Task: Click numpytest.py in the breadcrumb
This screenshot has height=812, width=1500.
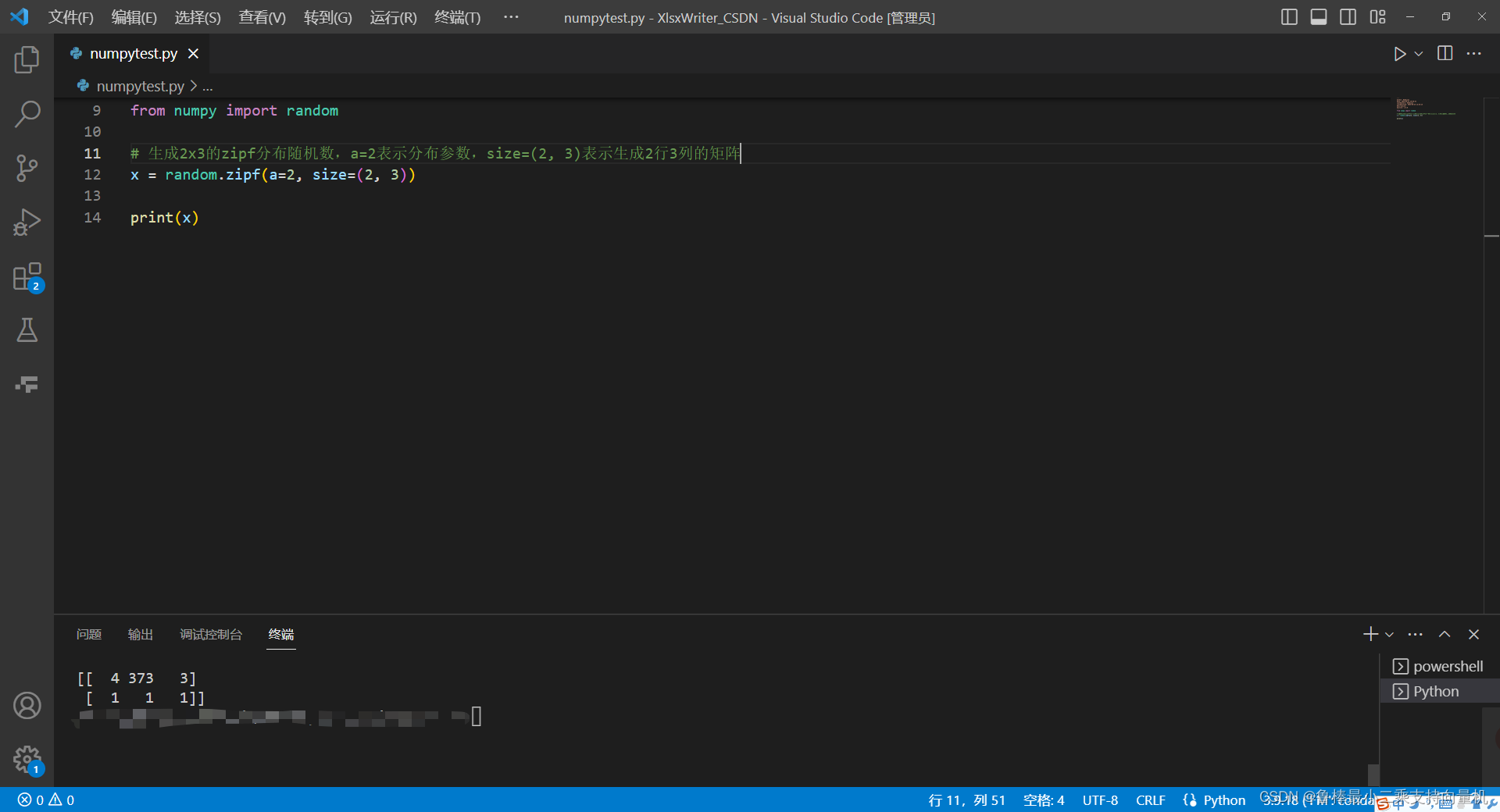Action: point(140,86)
